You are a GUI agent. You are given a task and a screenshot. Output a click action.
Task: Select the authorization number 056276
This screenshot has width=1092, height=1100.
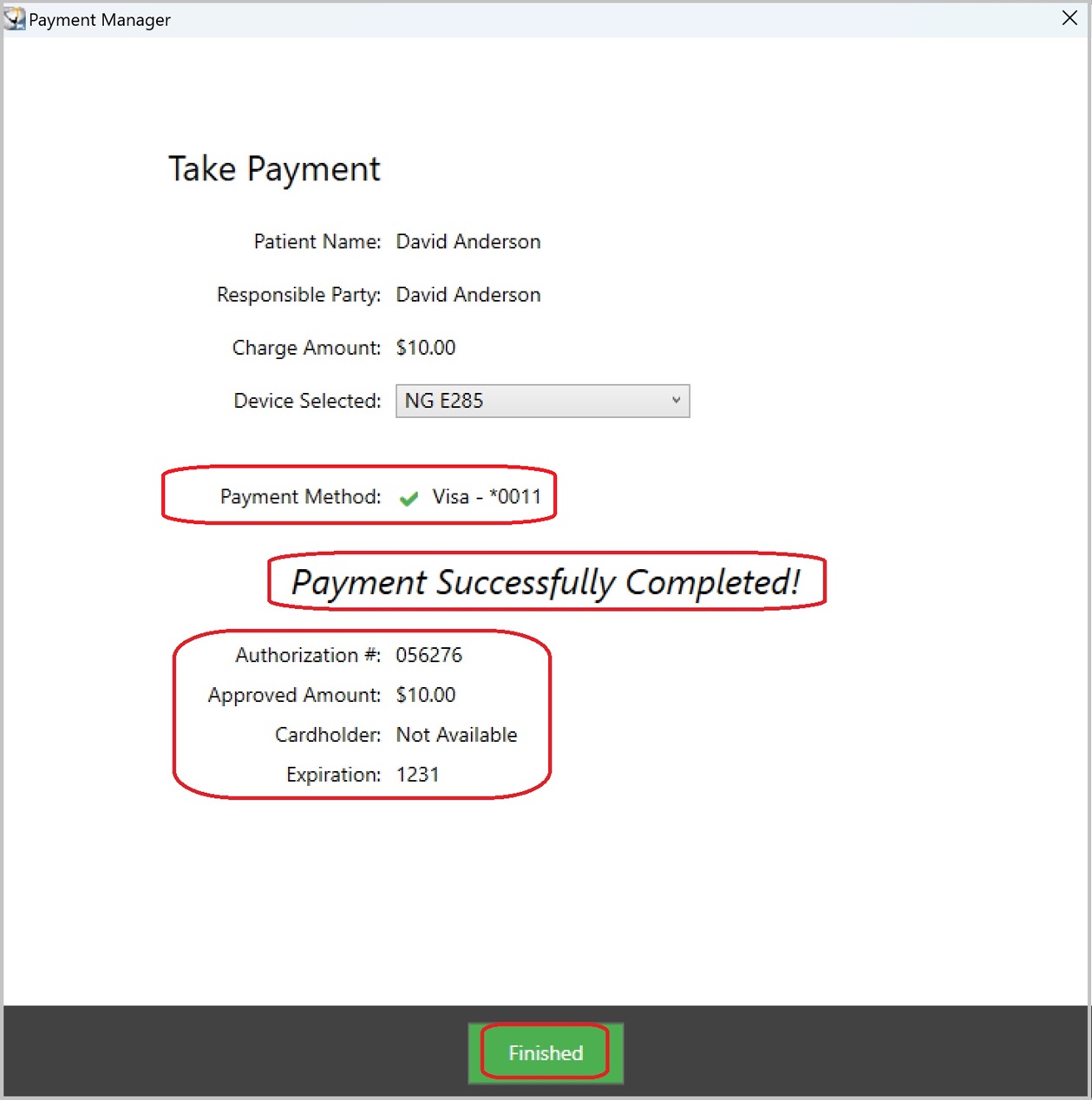tap(429, 655)
